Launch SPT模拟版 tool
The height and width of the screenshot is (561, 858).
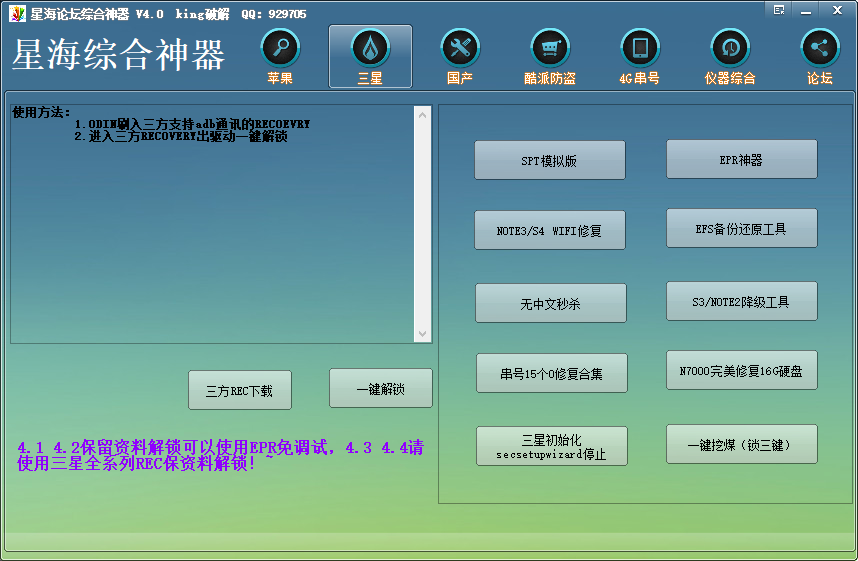click(x=550, y=160)
